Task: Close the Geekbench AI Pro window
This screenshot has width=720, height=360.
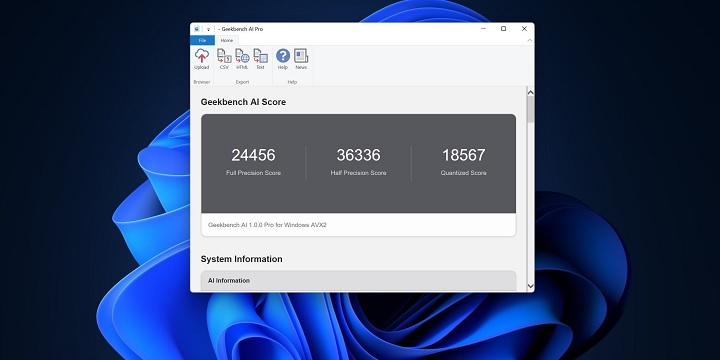Action: point(524,28)
